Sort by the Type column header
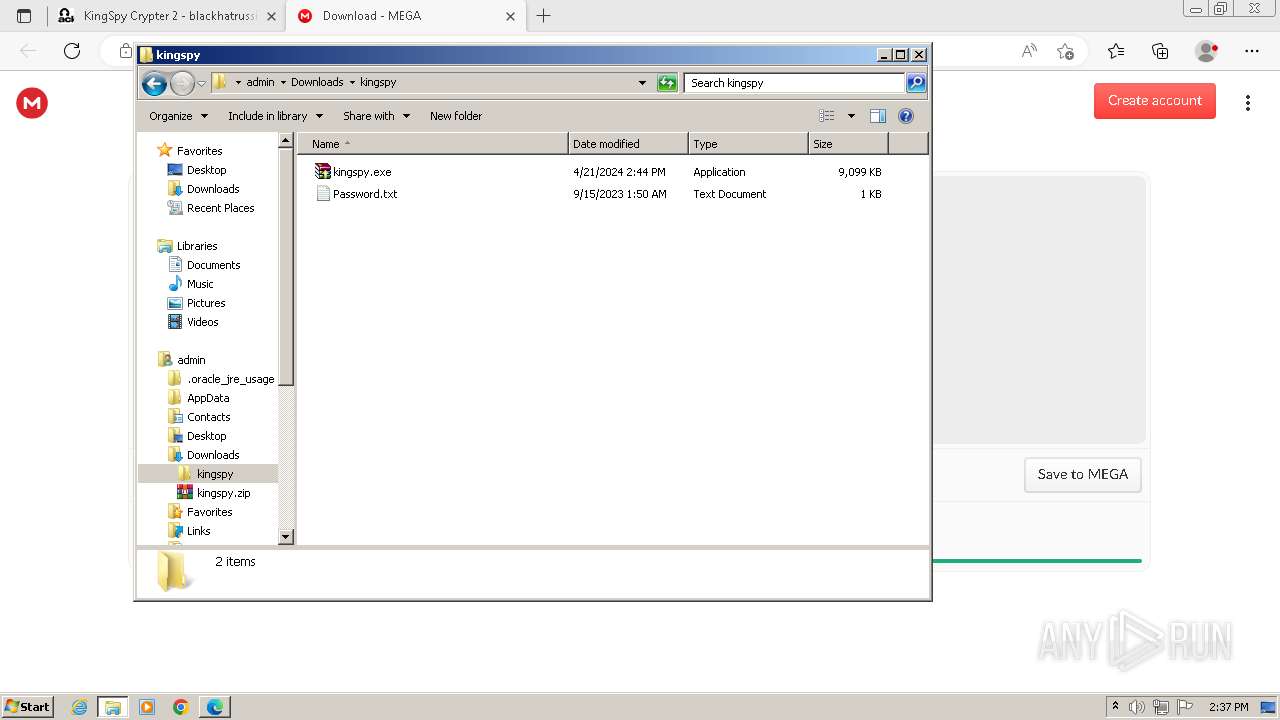 (x=748, y=144)
